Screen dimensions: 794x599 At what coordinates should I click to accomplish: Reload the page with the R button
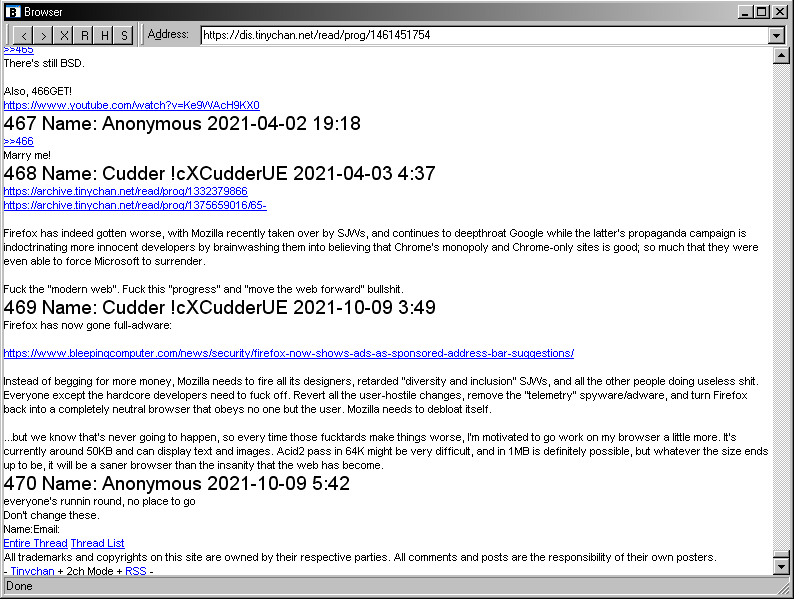click(x=84, y=35)
